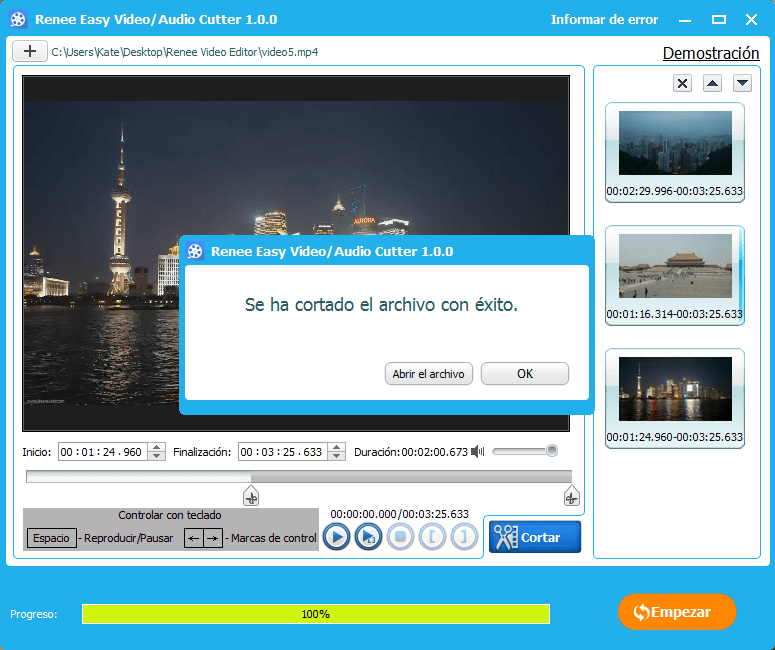Click the Finalización time field
The height and width of the screenshot is (650, 775).
pyautogui.click(x=283, y=452)
